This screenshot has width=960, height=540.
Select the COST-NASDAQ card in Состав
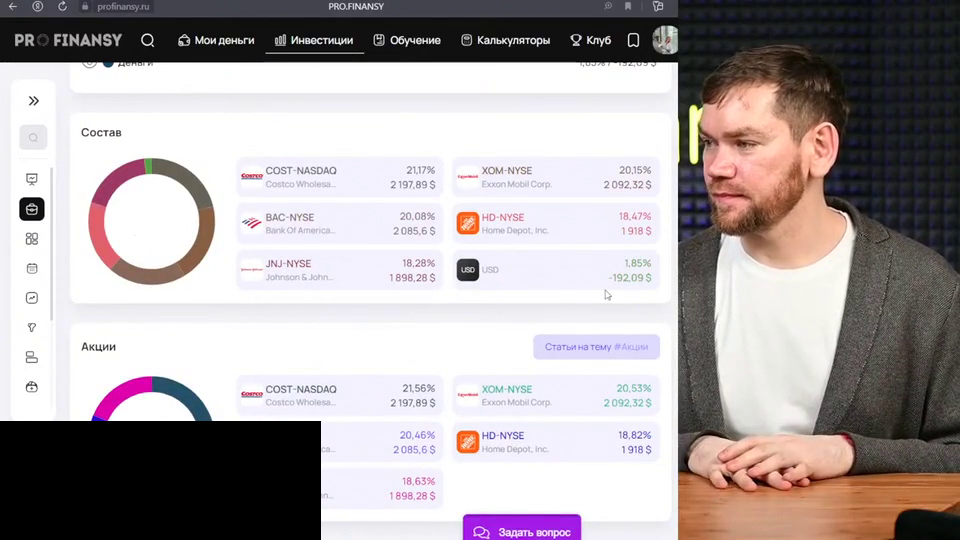coord(340,177)
